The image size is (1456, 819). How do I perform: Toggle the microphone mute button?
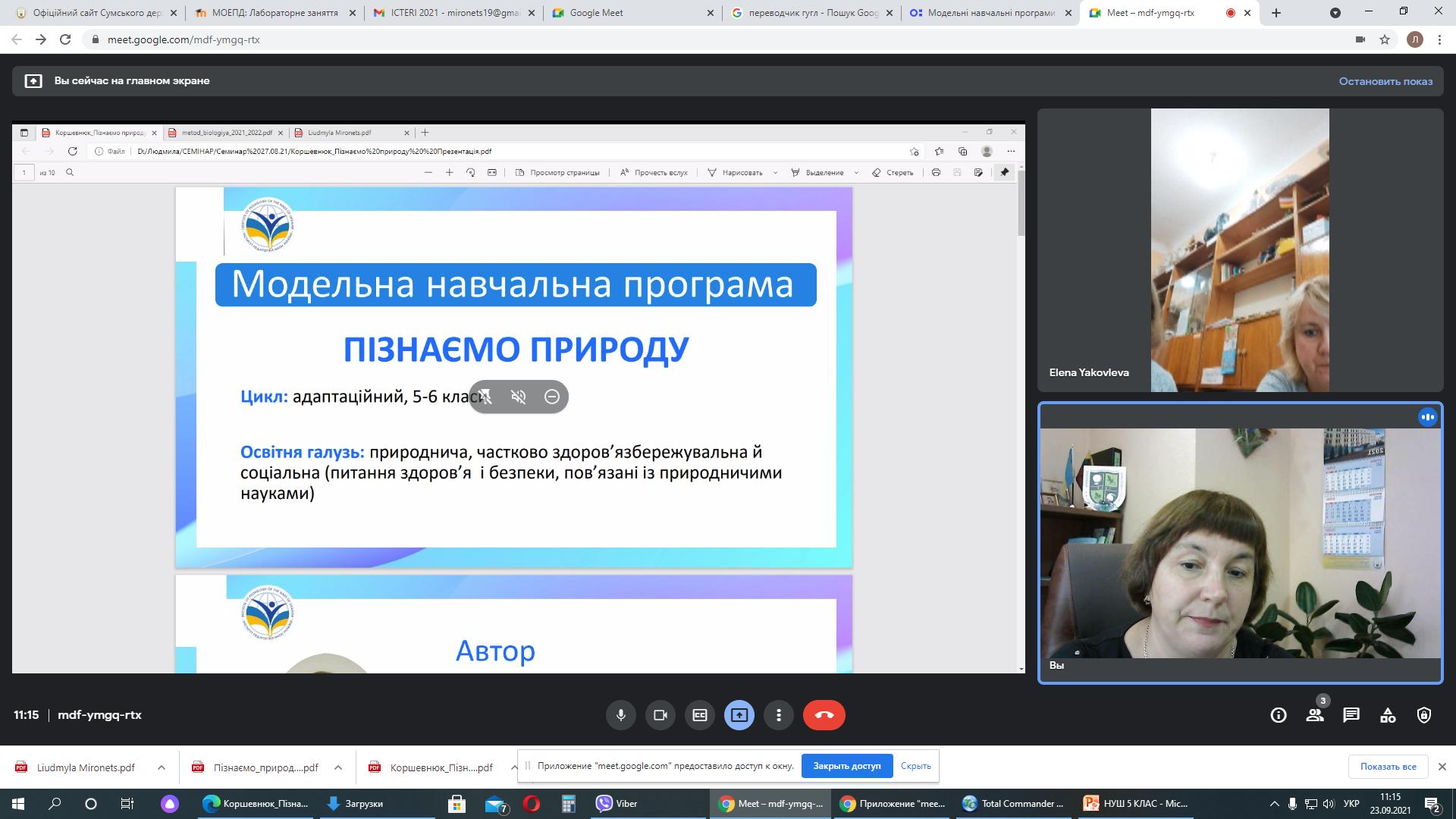coord(620,715)
